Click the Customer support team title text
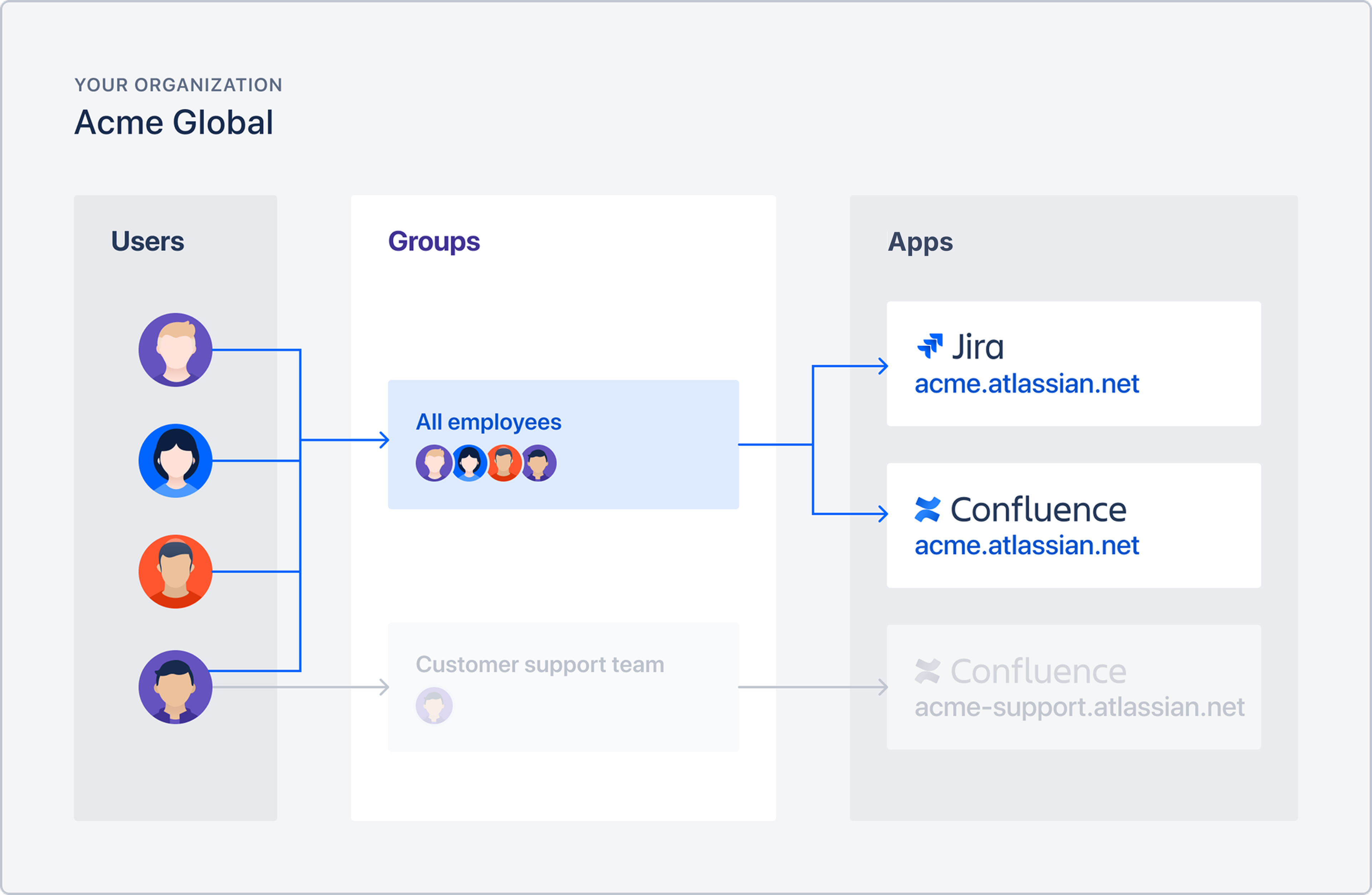Viewport: 1372px width, 895px height. click(540, 665)
